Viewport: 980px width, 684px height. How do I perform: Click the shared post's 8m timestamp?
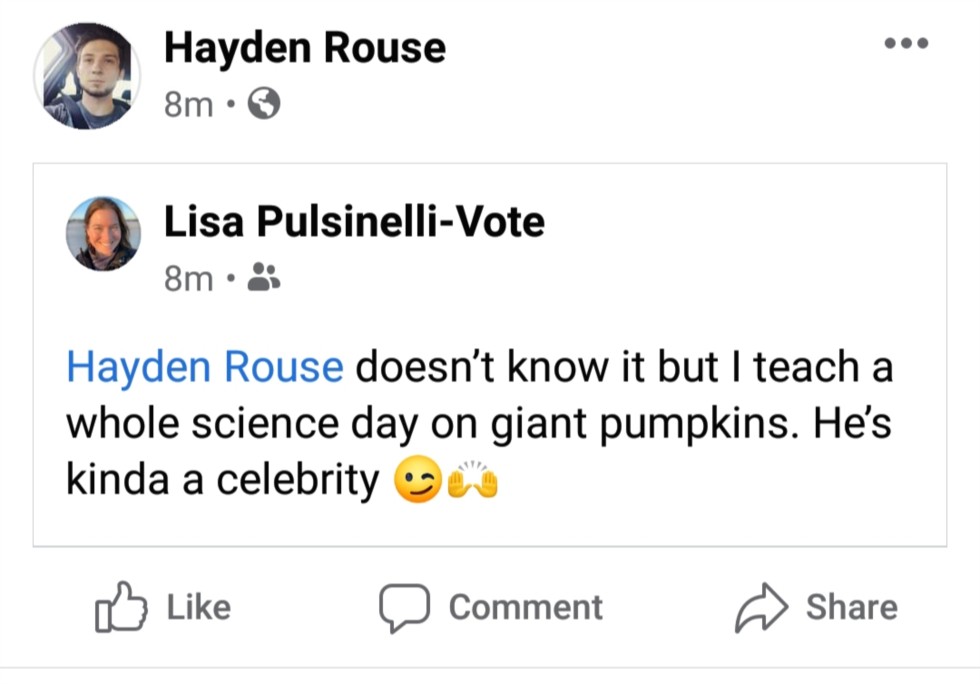click(188, 277)
